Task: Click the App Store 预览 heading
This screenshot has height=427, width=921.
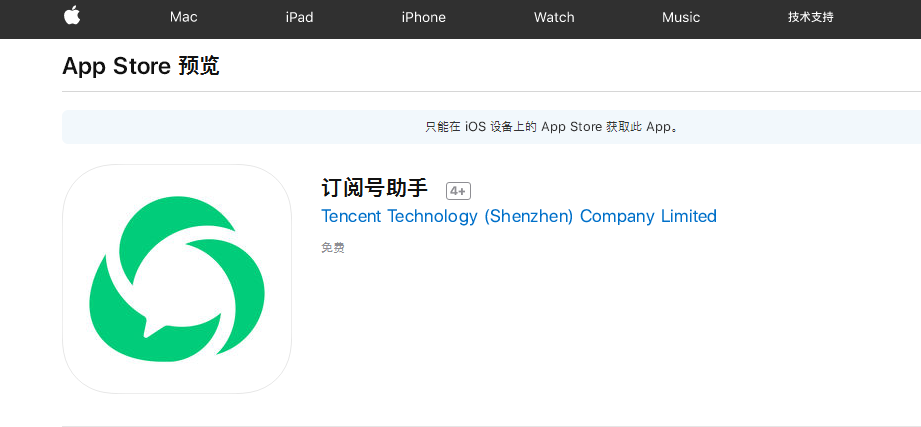Action: [x=141, y=66]
